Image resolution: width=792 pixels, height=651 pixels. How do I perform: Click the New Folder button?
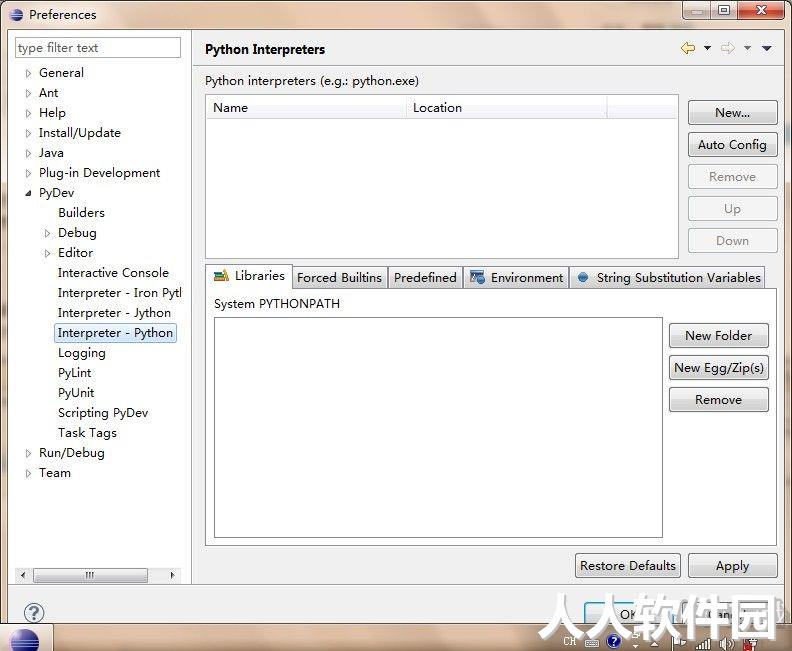pos(718,336)
